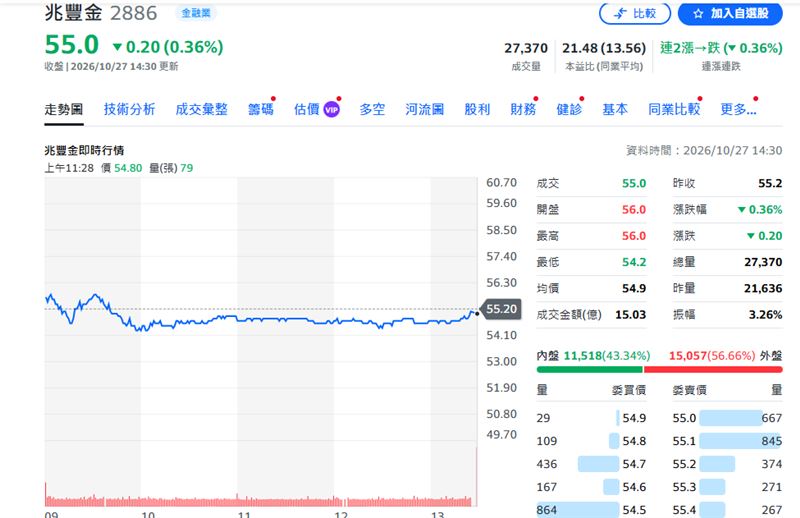Image resolution: width=800 pixels, height=518 pixels.
Task: Add stock via 加入自選股 button
Action: click(x=730, y=13)
